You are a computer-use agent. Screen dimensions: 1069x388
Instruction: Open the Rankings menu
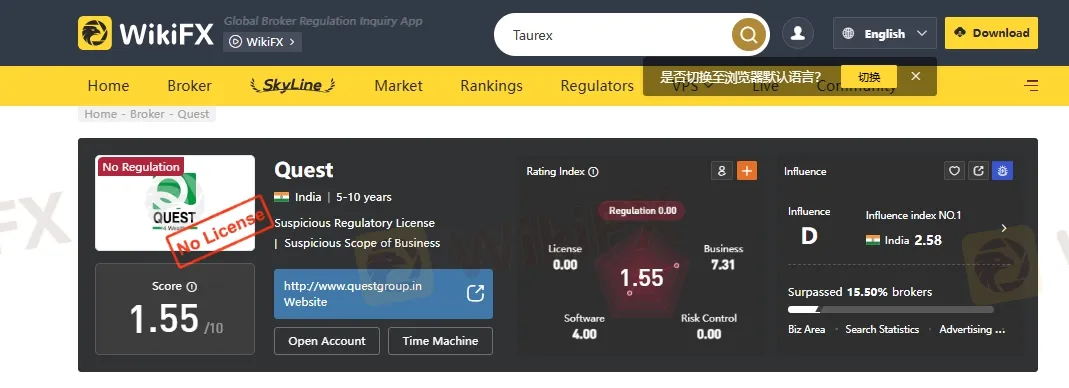[x=491, y=86]
